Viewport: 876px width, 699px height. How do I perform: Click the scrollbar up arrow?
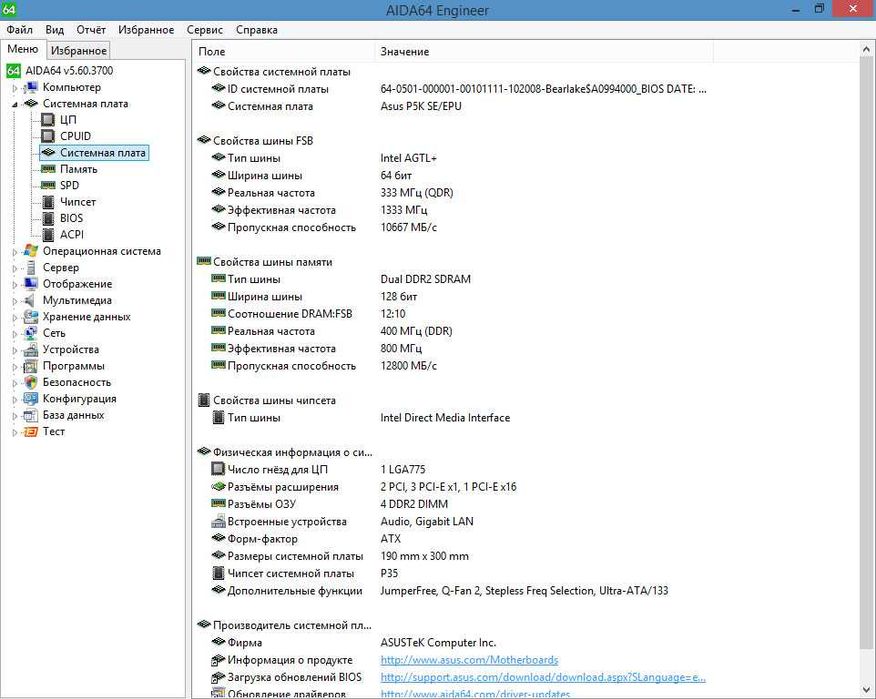coord(867,50)
